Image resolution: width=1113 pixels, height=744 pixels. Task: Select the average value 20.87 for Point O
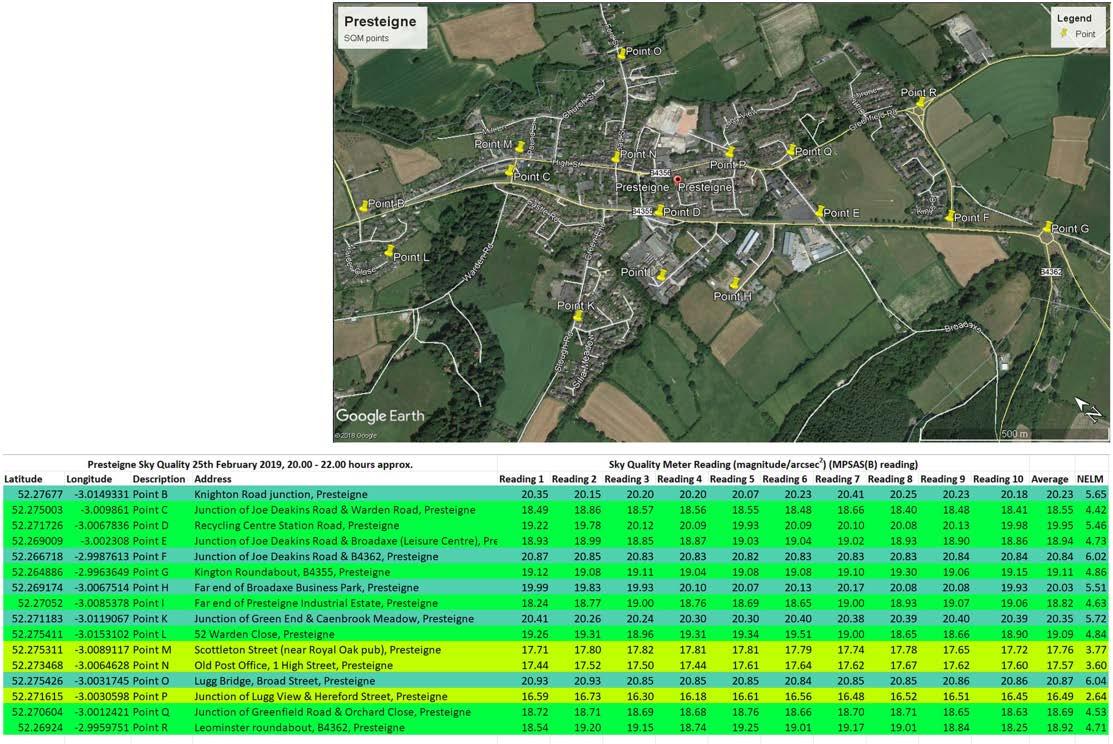[x=1060, y=681]
